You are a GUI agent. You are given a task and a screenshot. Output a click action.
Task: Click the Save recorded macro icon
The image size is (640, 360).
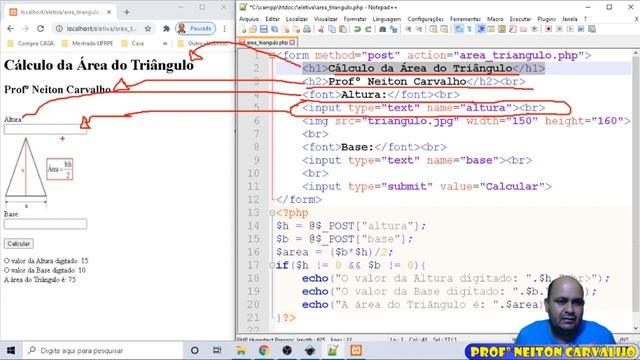tap(592, 29)
